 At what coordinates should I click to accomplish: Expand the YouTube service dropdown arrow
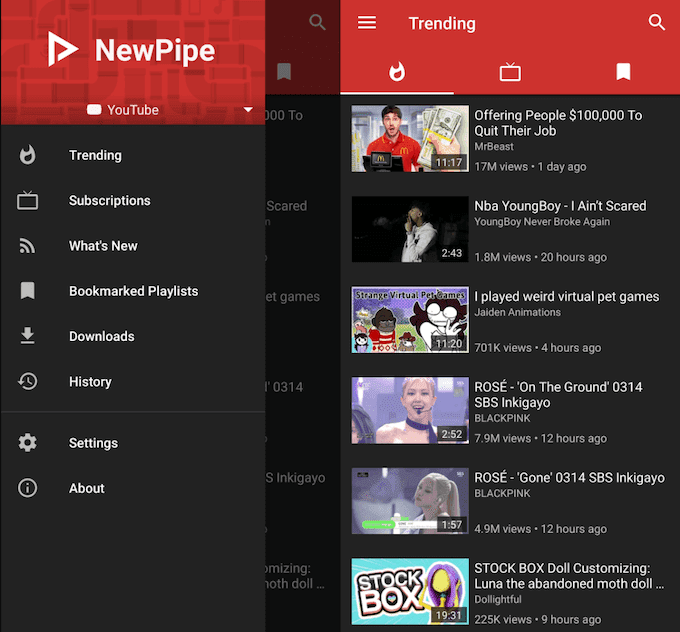tap(248, 109)
